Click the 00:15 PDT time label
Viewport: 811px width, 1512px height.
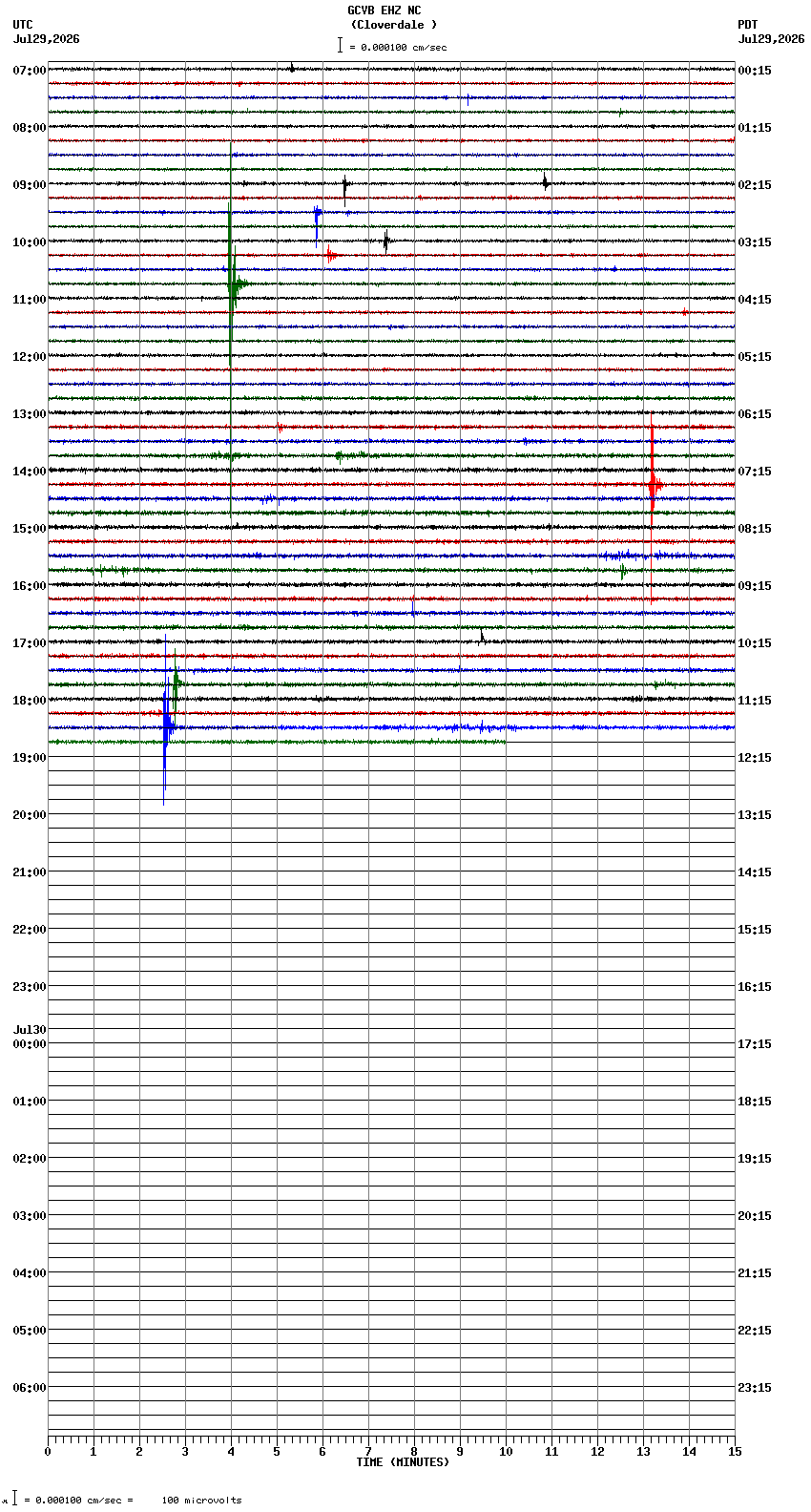(755, 71)
